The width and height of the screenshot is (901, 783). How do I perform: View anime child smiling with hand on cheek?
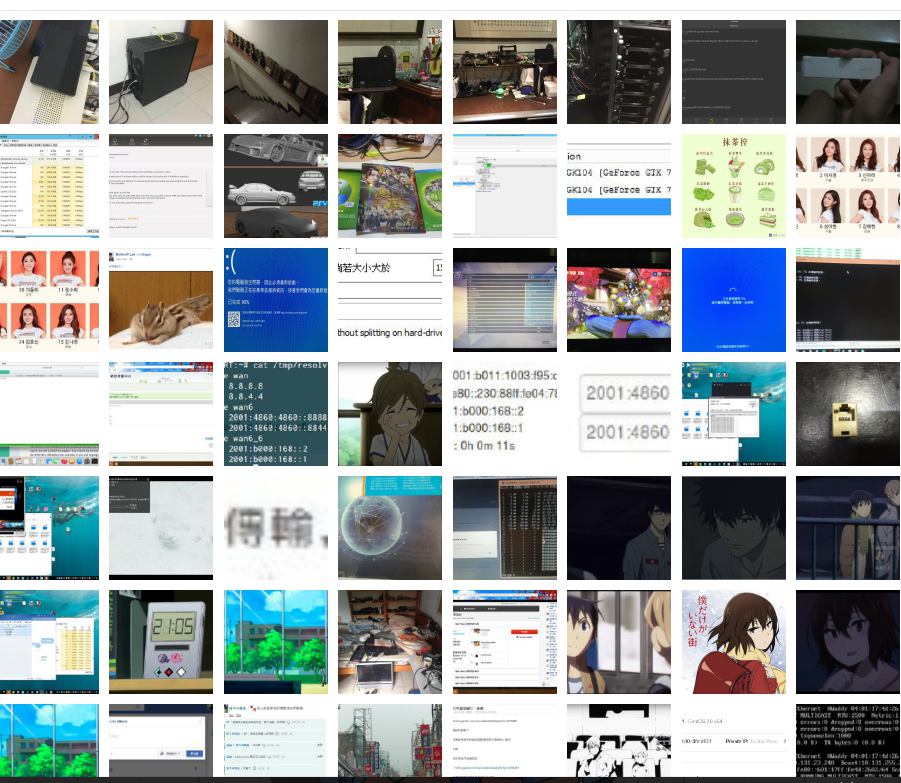tap(390, 414)
